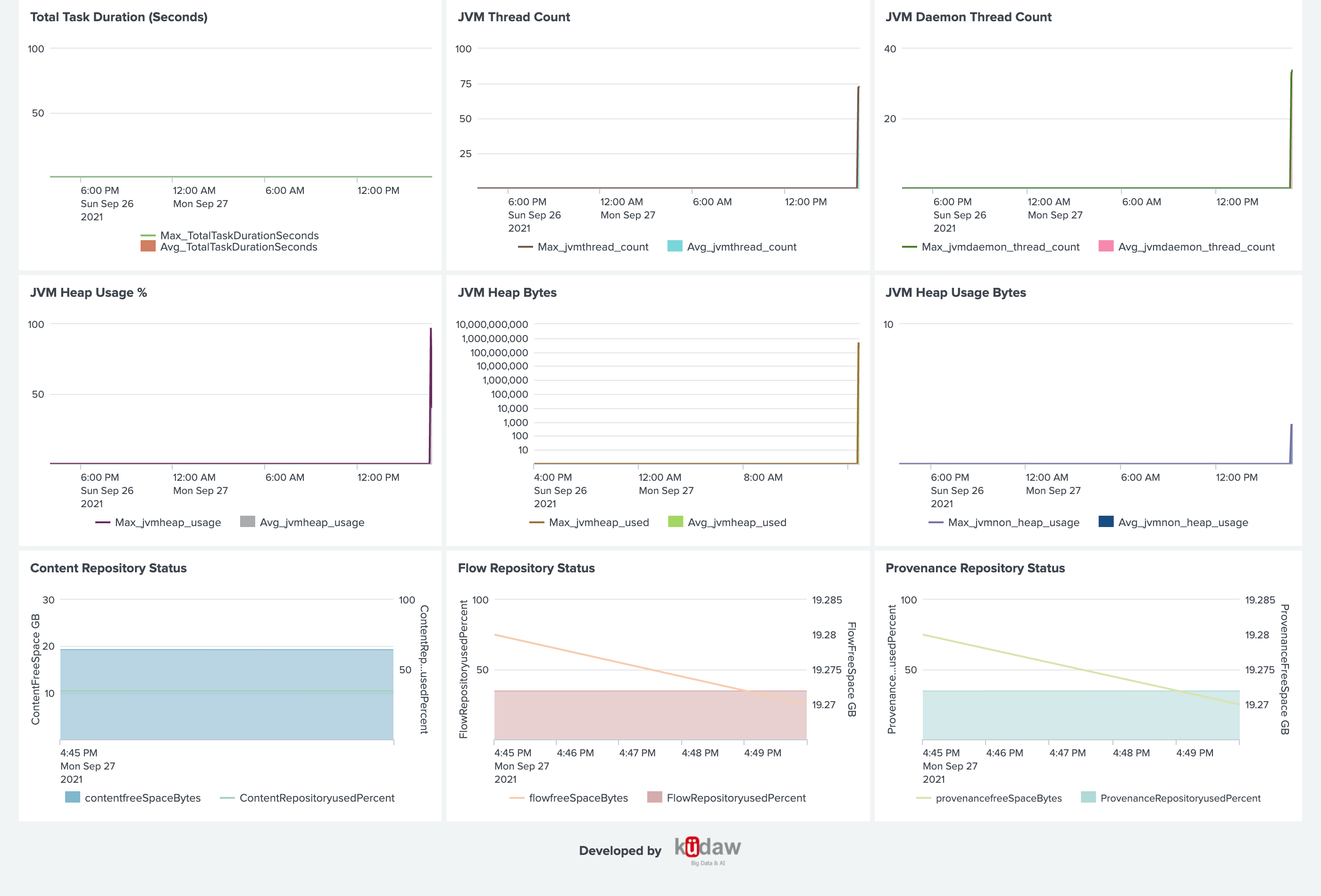
Task: Toggle Max_jvmdaemon_thread_count legend series
Action: pos(991,247)
